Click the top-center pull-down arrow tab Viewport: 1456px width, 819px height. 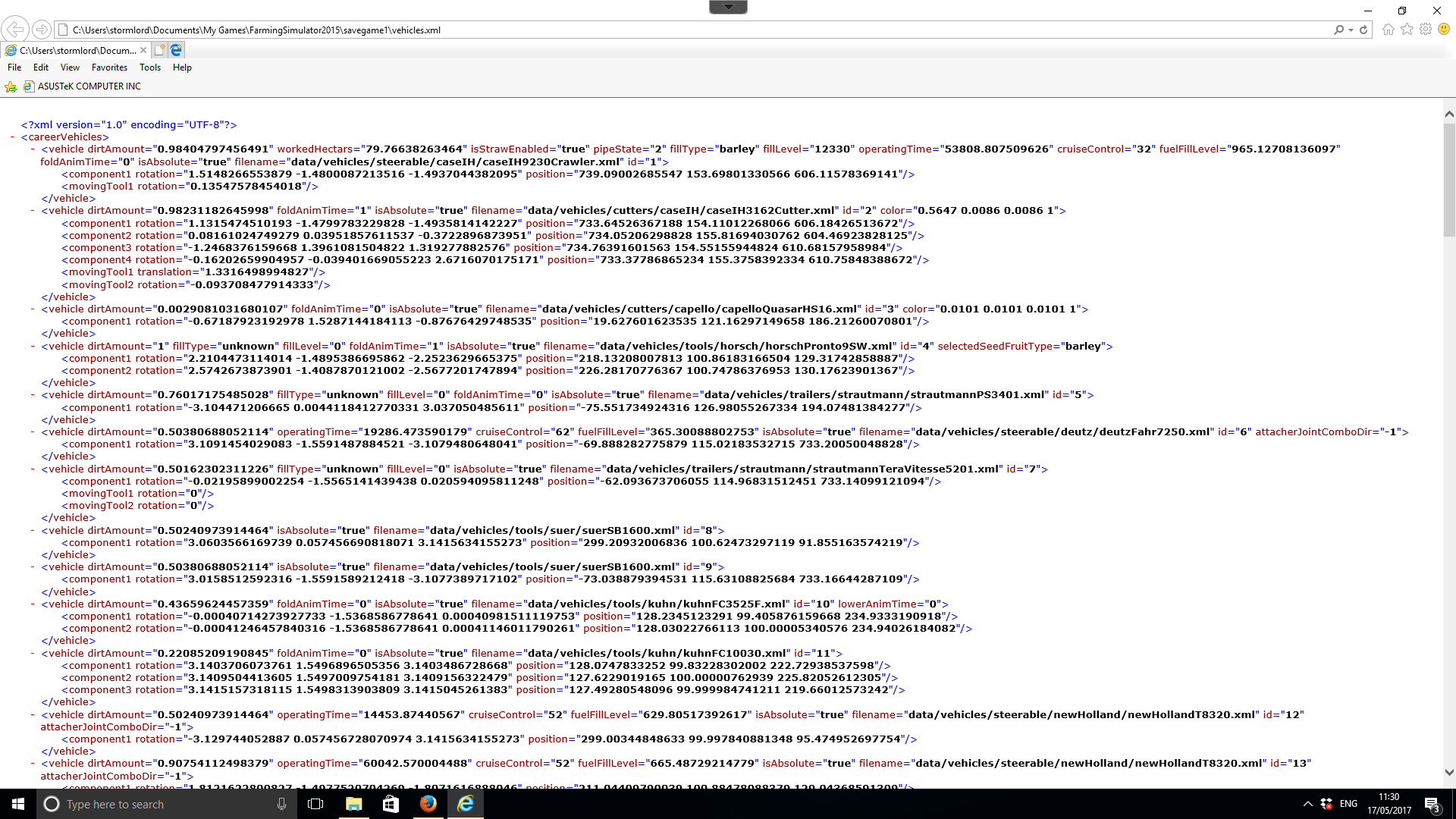(728, 7)
